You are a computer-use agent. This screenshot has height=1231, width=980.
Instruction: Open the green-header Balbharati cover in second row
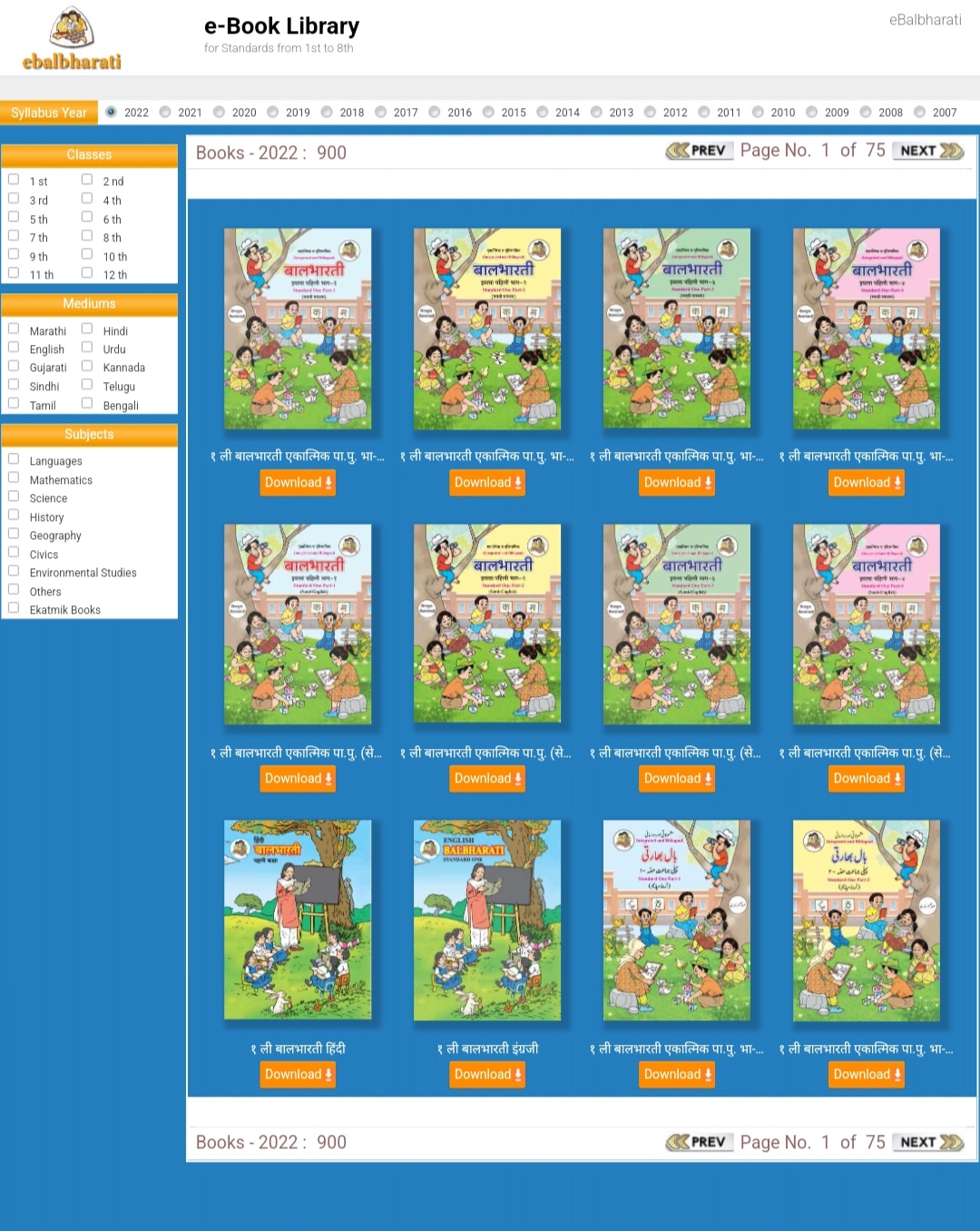coord(677,625)
